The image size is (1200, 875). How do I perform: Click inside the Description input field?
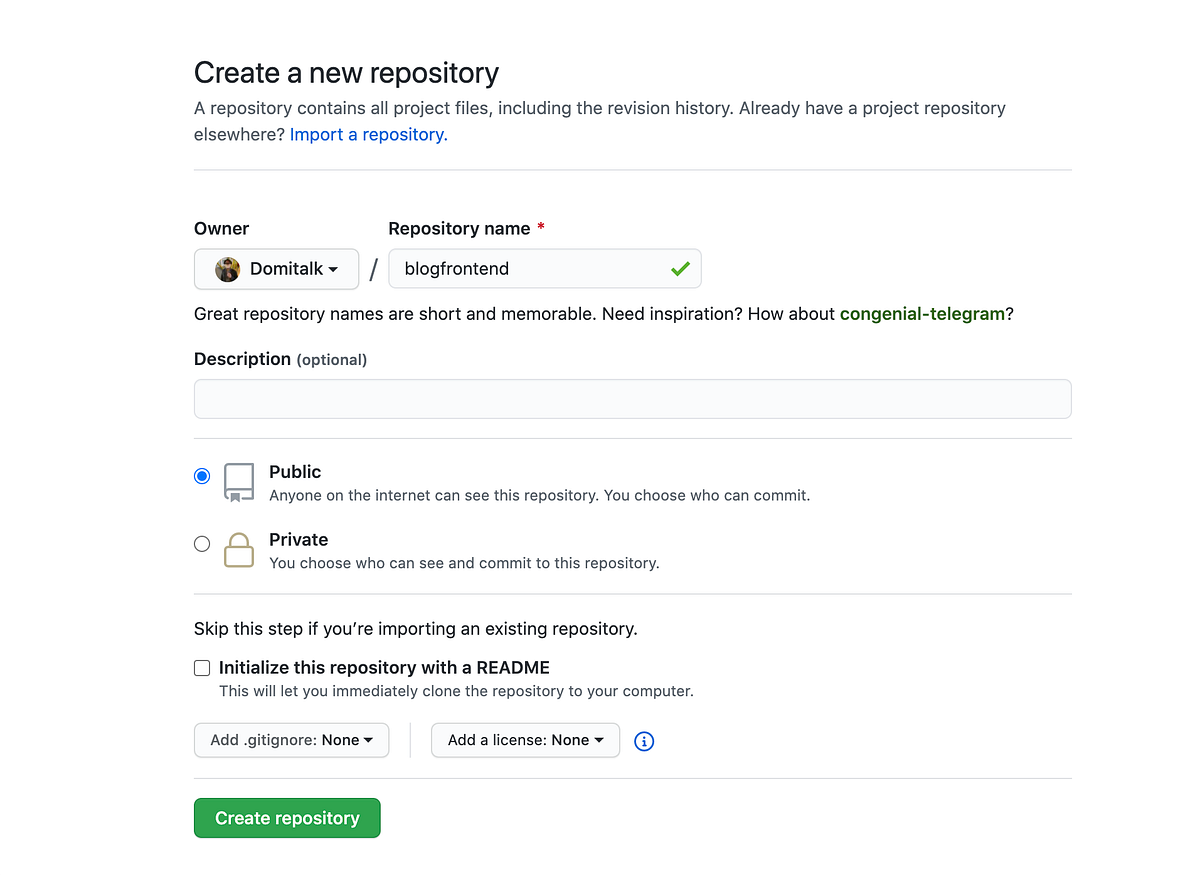(x=632, y=398)
